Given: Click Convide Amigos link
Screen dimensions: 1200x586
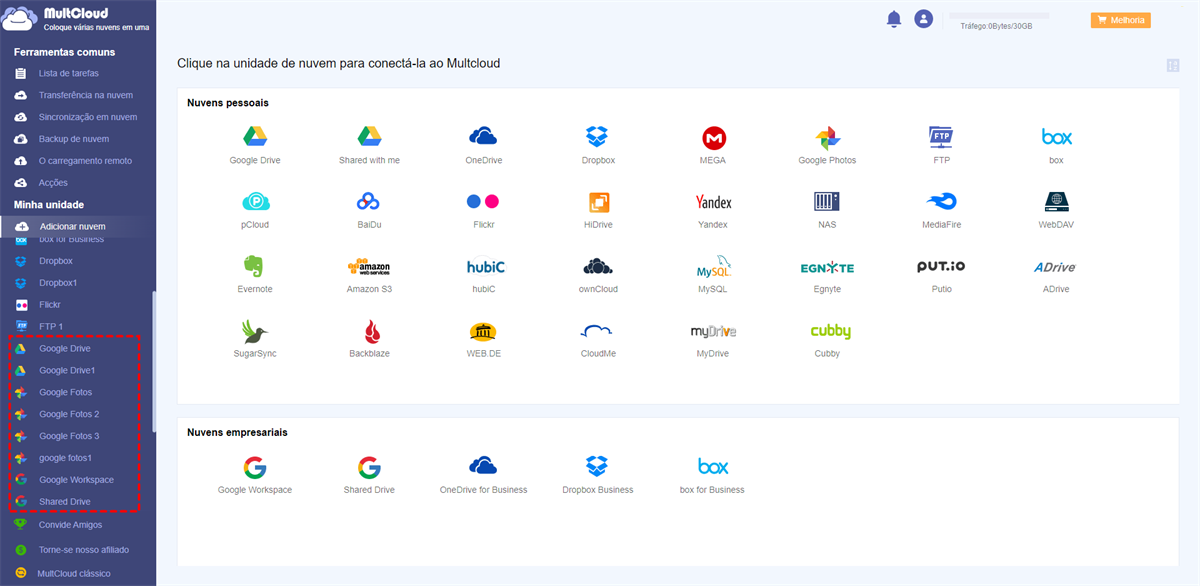Looking at the screenshot, I should tap(70, 525).
